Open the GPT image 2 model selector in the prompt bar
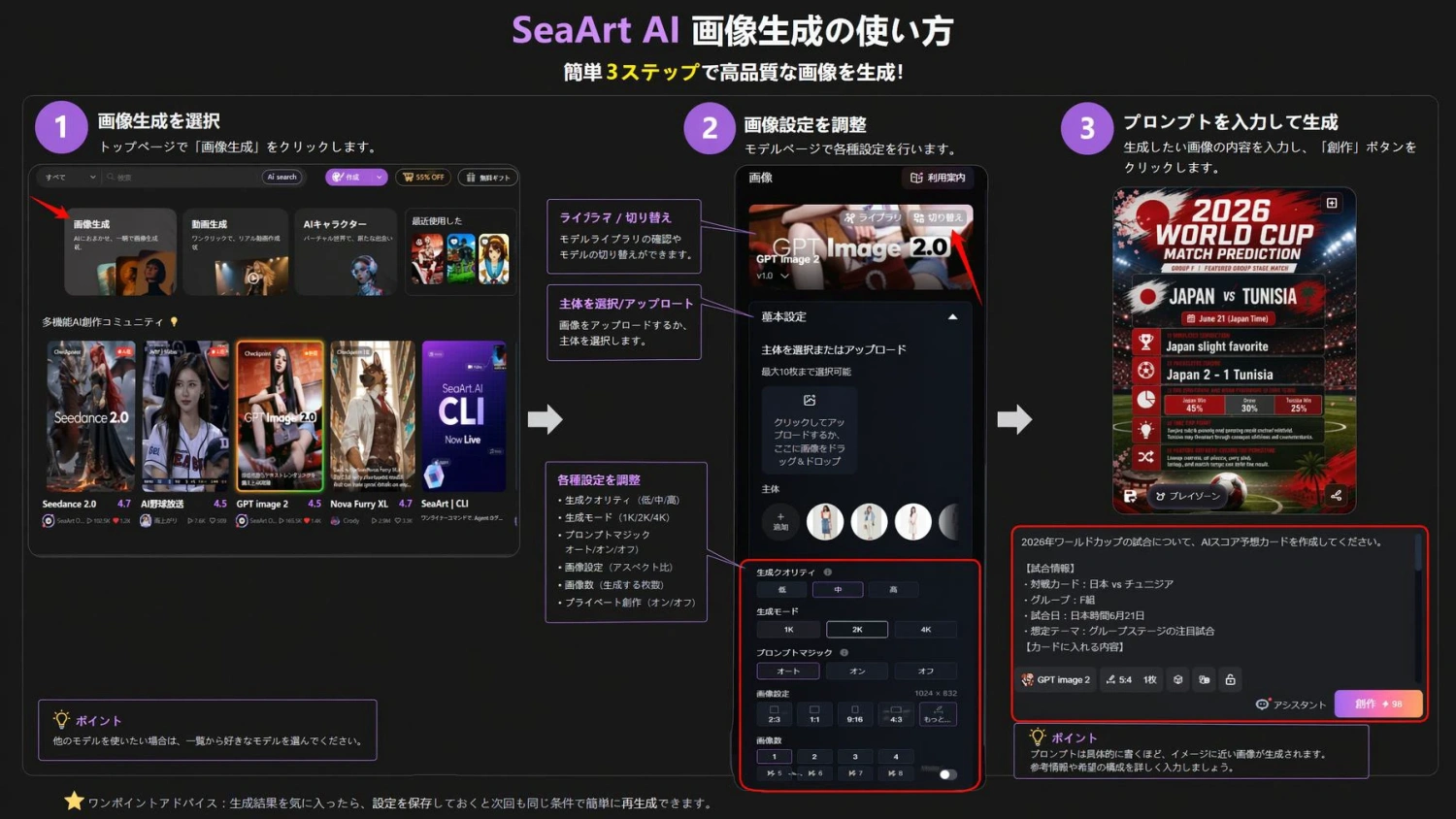The width and height of the screenshot is (1456, 819). pyautogui.click(x=1056, y=679)
